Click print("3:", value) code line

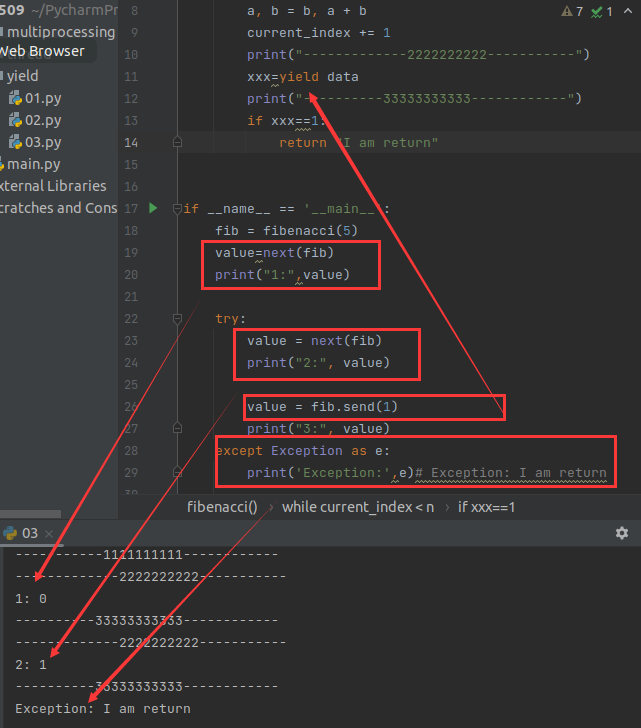click(x=318, y=429)
